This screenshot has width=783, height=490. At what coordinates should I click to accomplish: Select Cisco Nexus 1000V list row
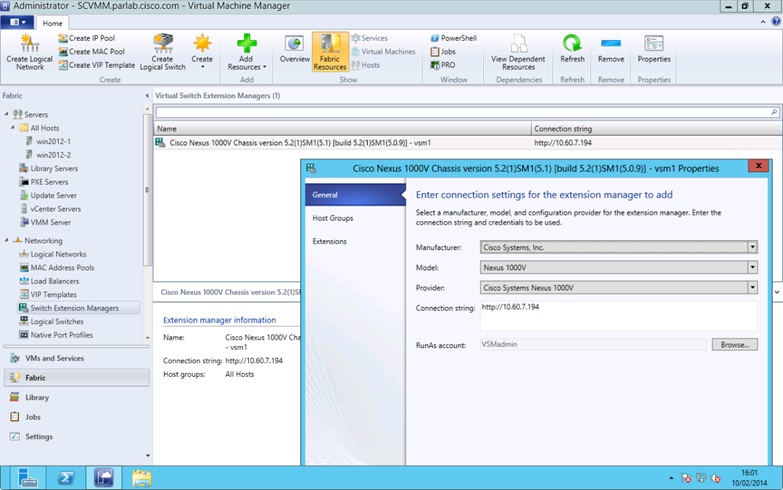[467, 143]
